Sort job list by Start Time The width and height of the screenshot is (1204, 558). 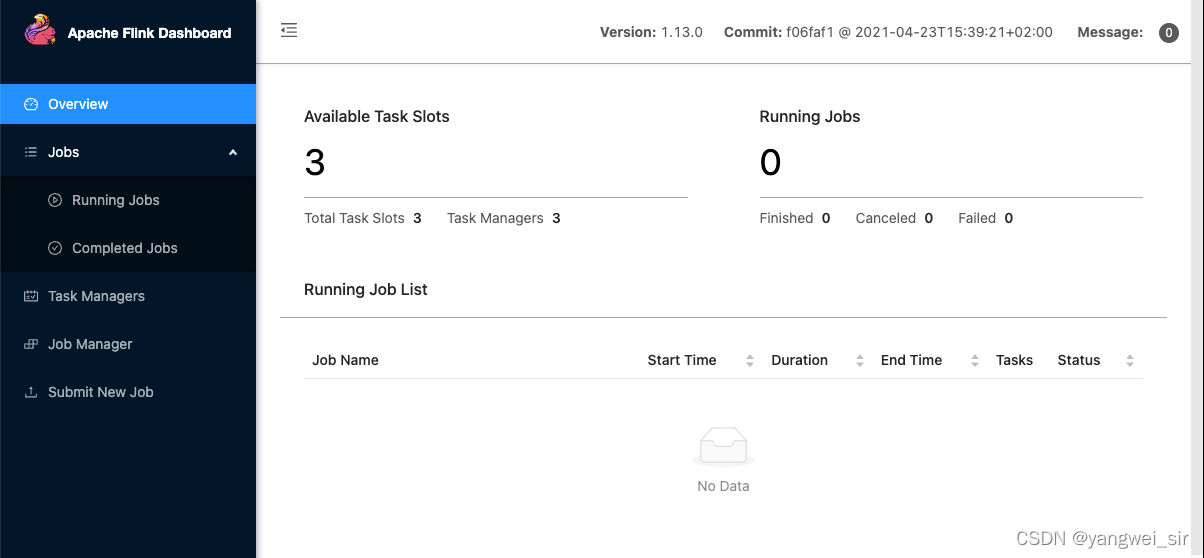click(x=750, y=361)
